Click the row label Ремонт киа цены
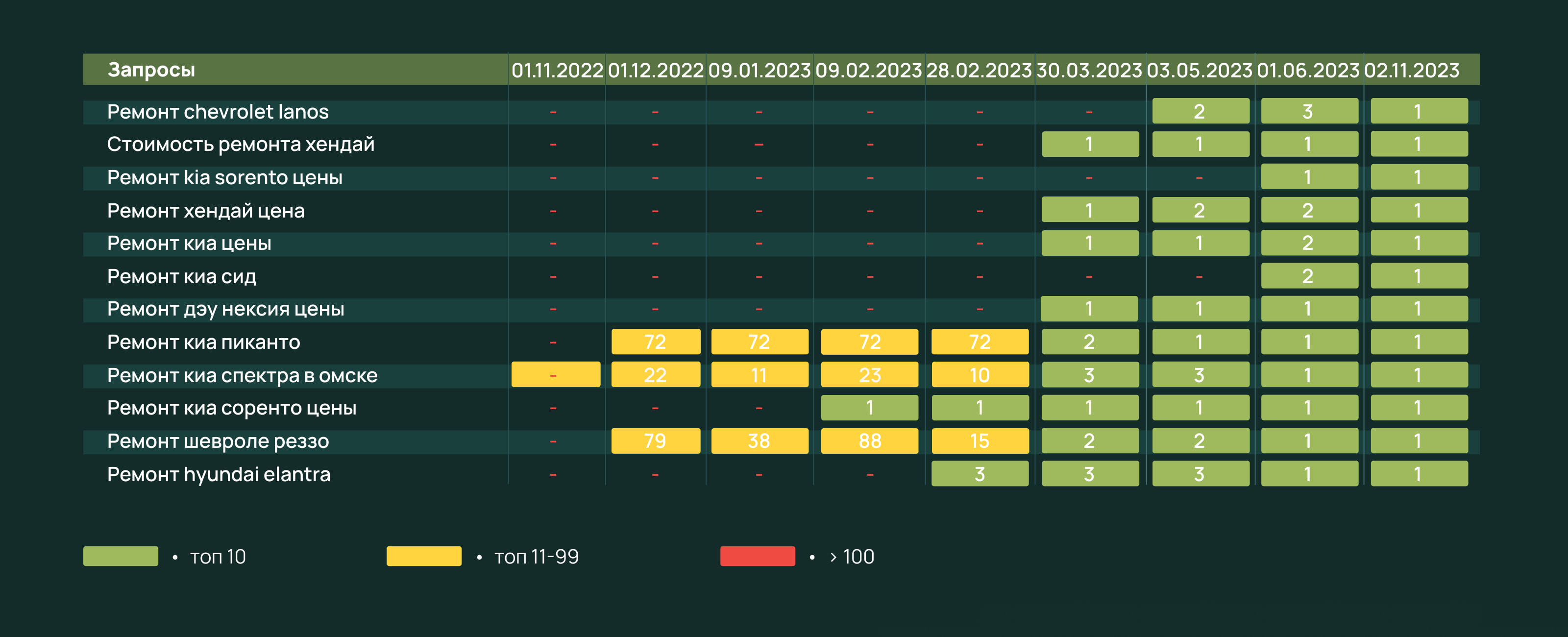Screen dimensions: 1568x637 click(189, 244)
